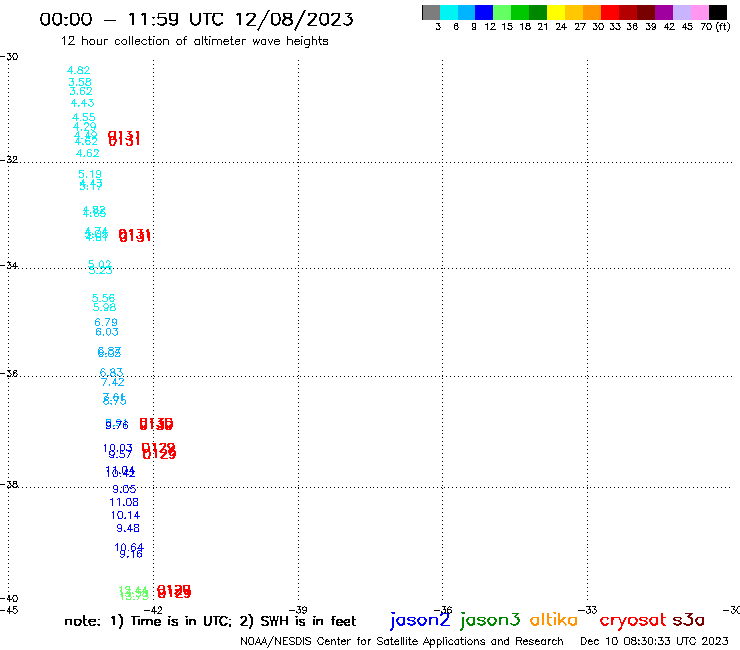Select the 9.05 wave height value

[124, 489]
